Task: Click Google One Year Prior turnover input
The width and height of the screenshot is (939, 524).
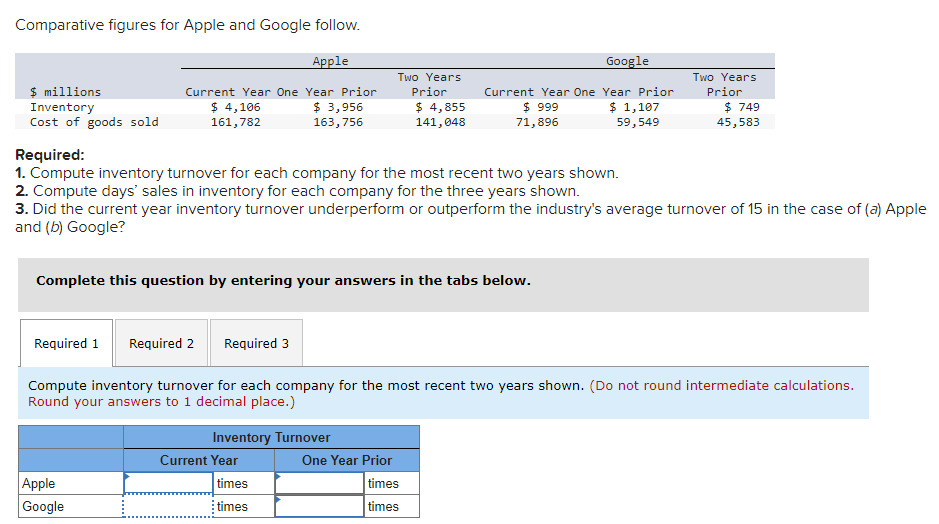Action: (x=319, y=507)
